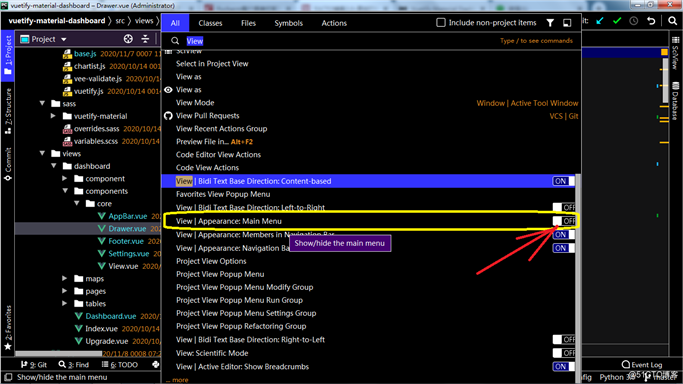Toggle Bidi Text Base Direction: Left-to-Right switch

point(563,207)
